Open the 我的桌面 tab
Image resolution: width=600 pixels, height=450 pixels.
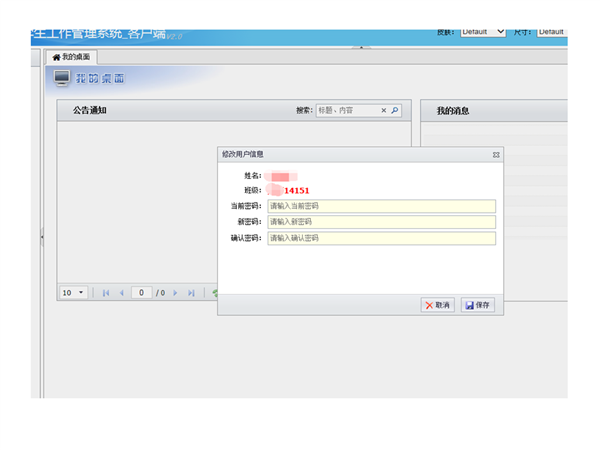point(71,57)
